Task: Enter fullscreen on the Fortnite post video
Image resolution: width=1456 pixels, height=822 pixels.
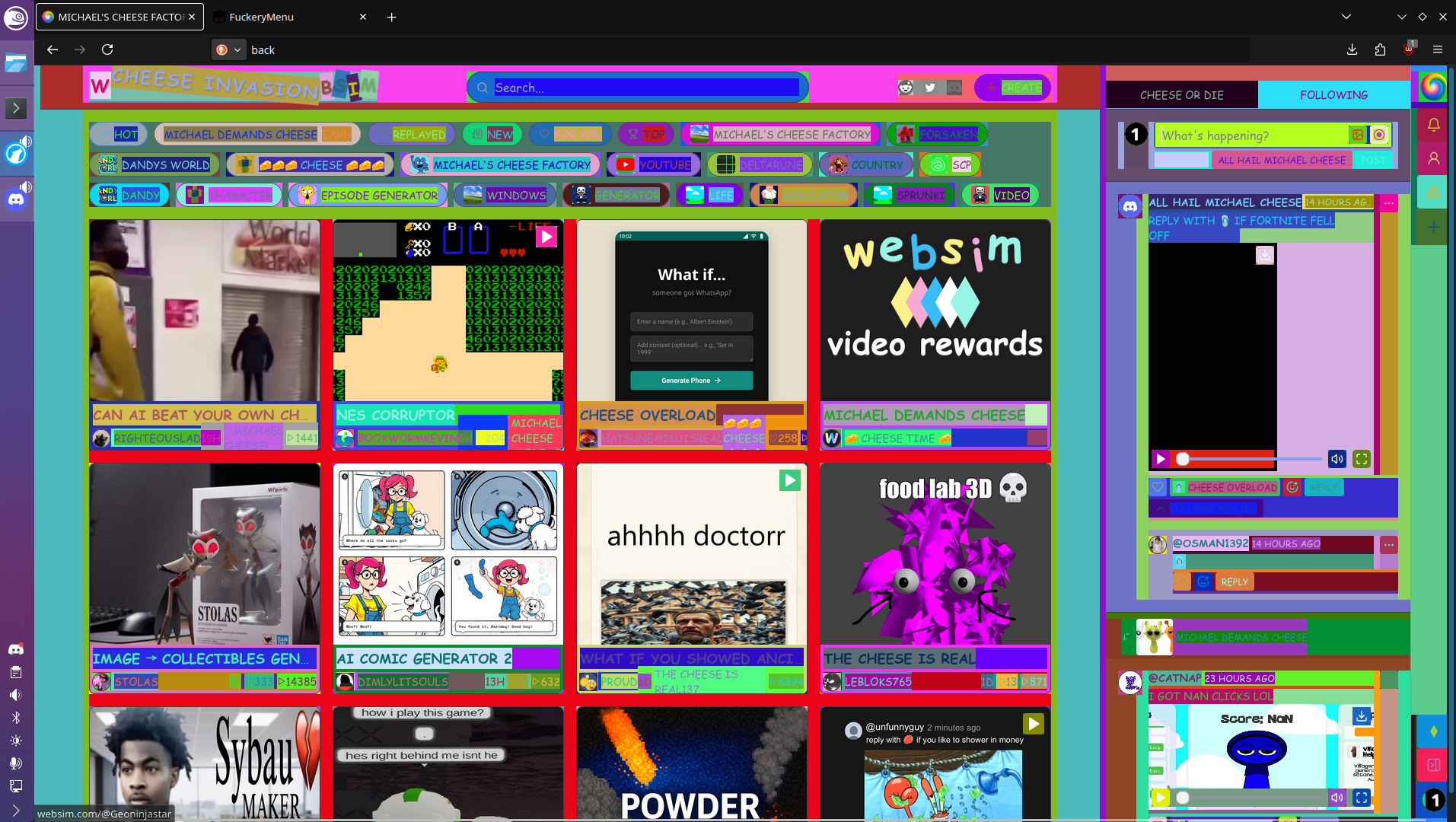Action: (1362, 459)
